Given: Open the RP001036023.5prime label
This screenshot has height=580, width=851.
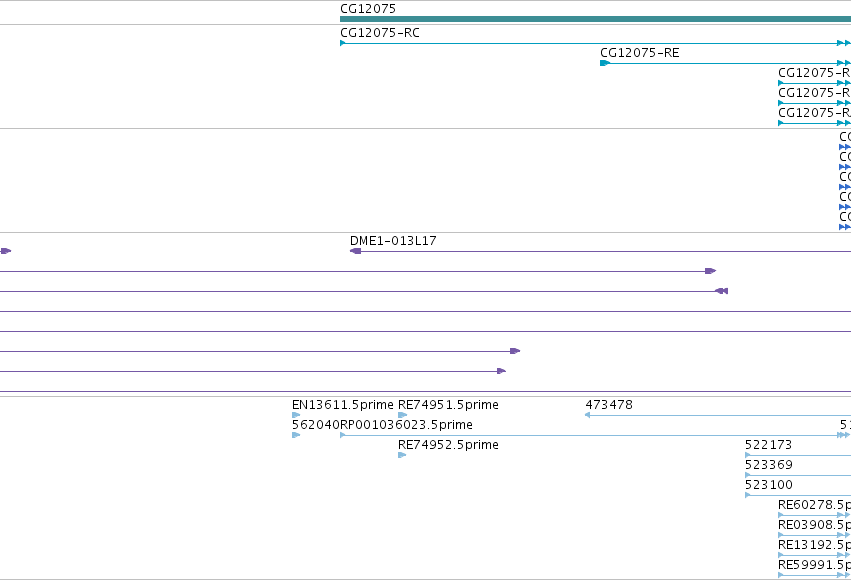Looking at the screenshot, I should pyautogui.click(x=407, y=425).
